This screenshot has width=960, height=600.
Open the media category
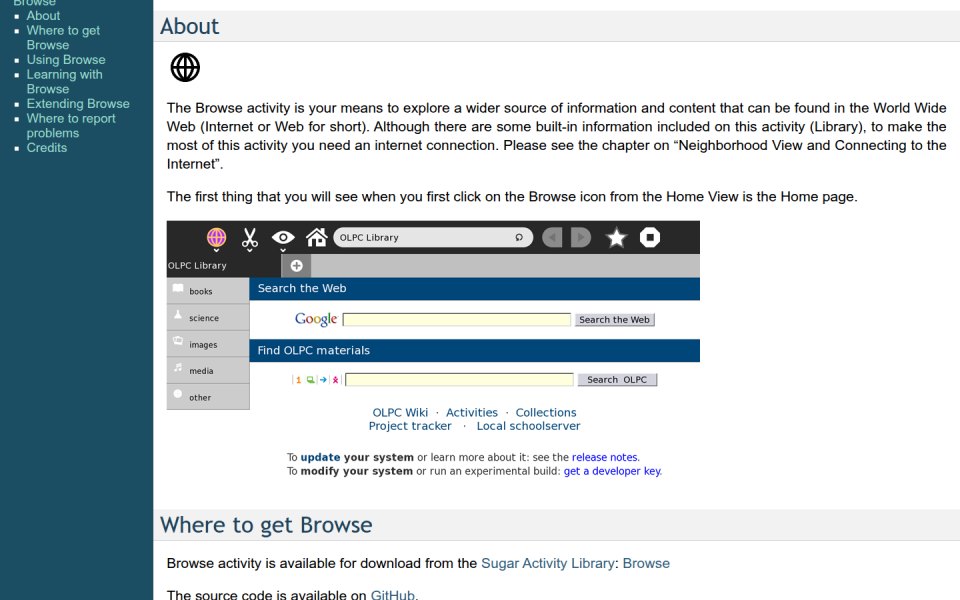click(x=208, y=370)
